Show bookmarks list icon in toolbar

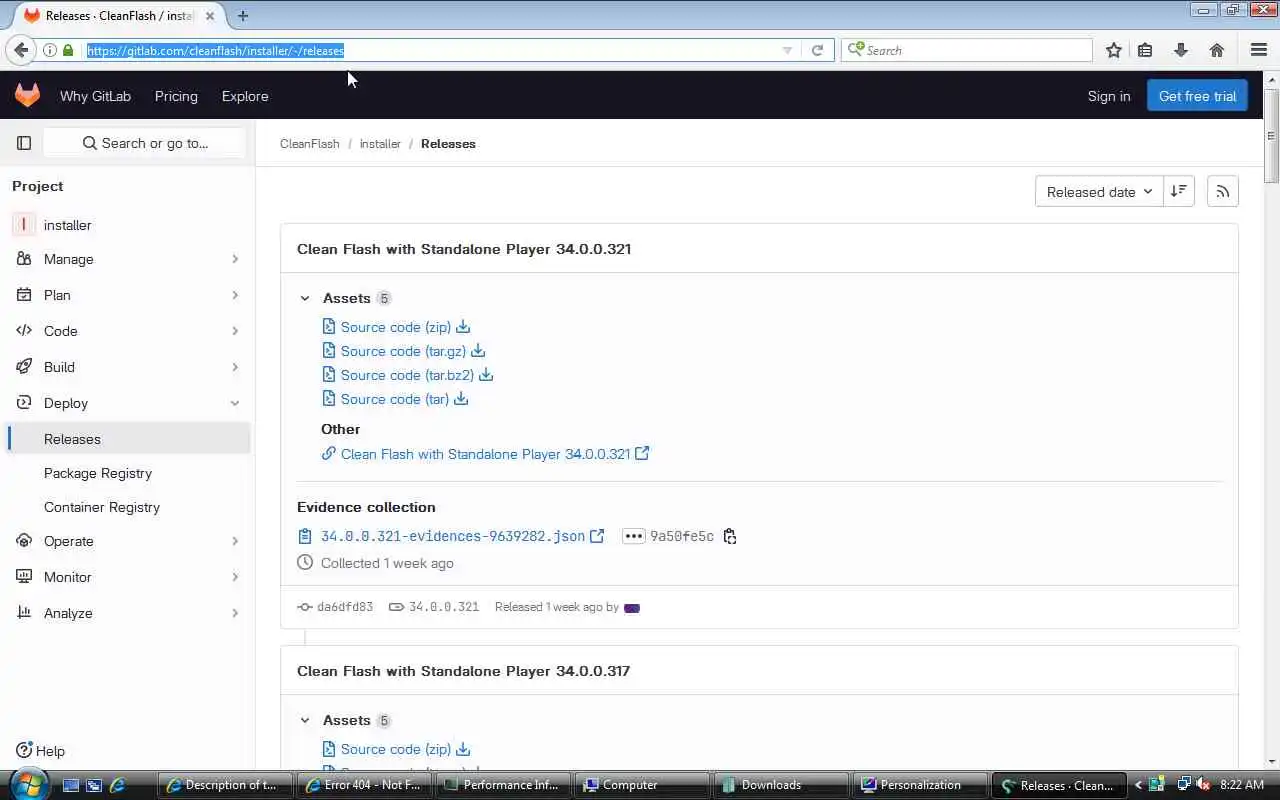tap(1145, 50)
